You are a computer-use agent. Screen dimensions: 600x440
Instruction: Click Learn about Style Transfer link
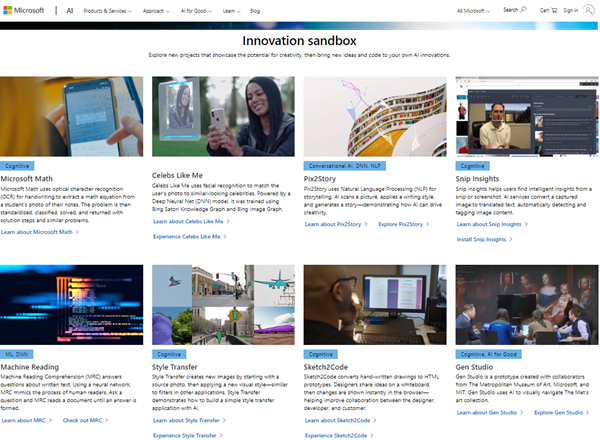(189, 420)
